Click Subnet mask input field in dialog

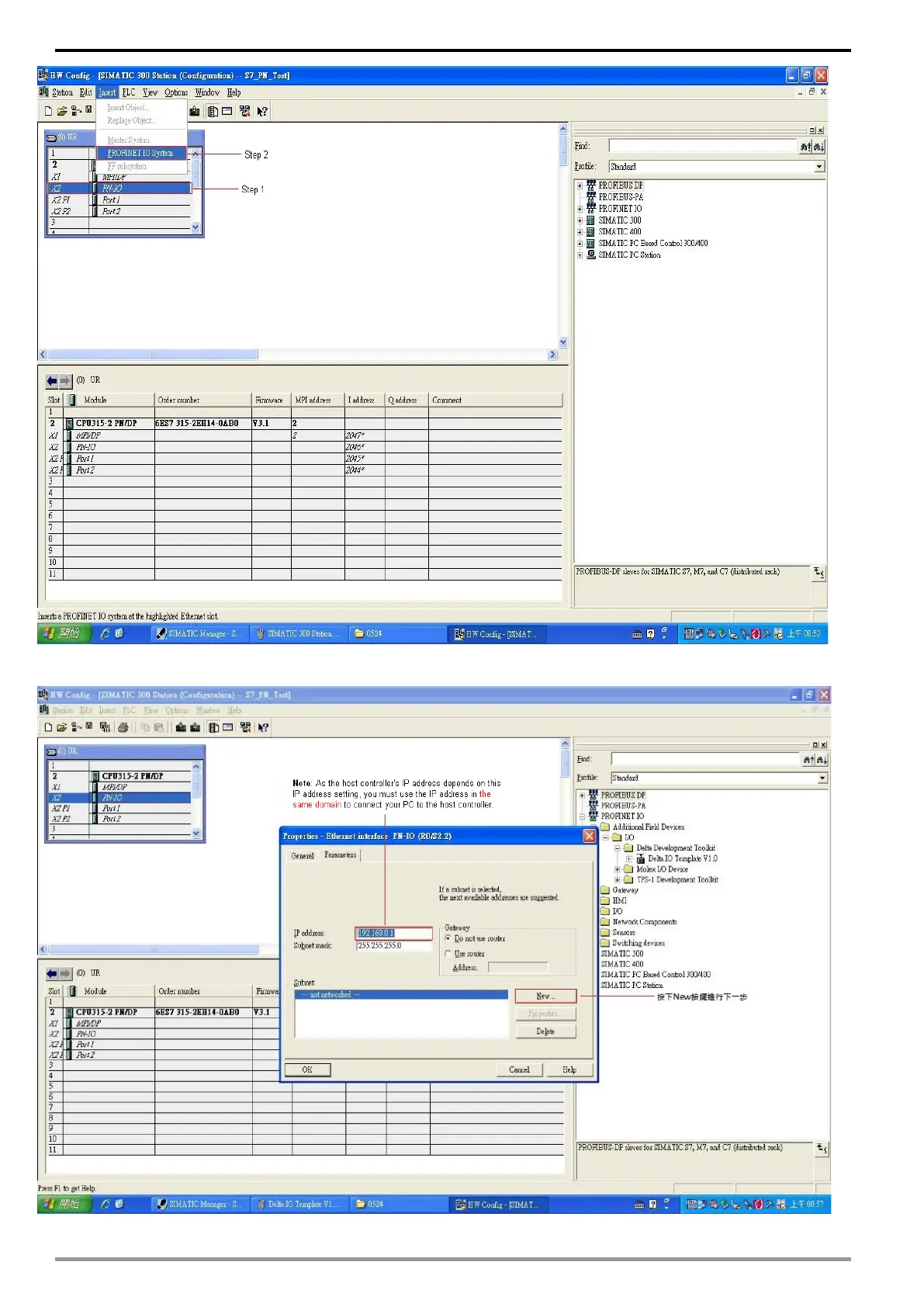393,945
